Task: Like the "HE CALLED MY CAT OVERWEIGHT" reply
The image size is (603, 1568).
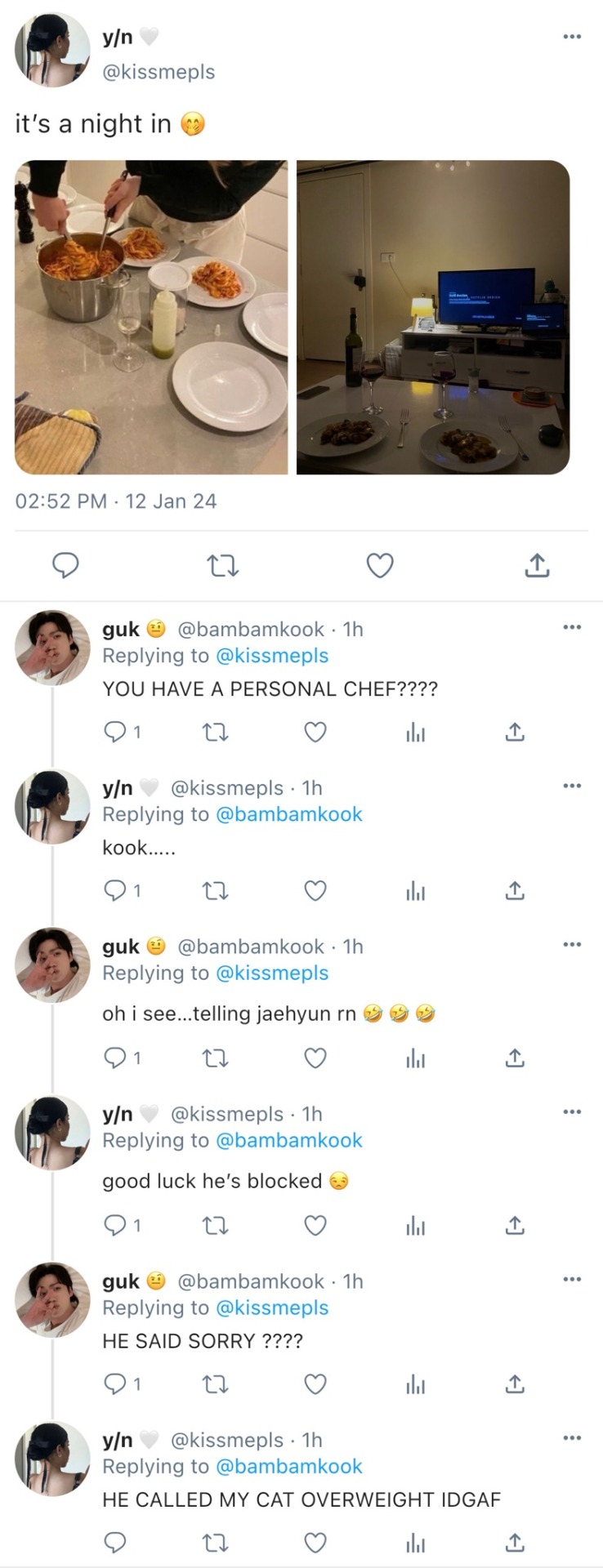Action: tap(315, 1542)
